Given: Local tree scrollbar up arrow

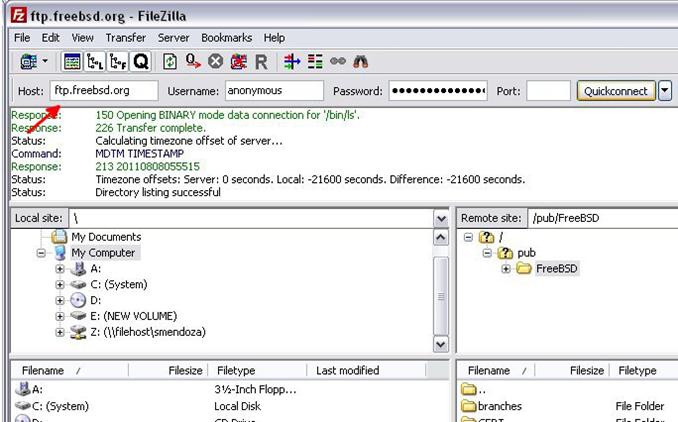Looking at the screenshot, I should [441, 237].
